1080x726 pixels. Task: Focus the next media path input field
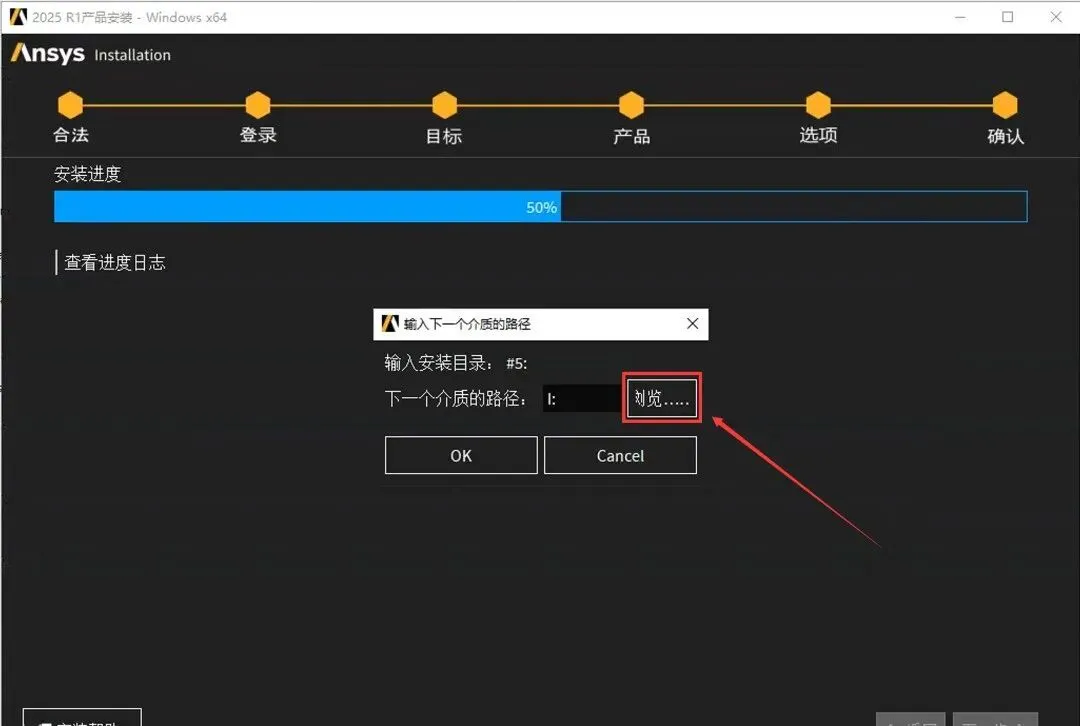[x=583, y=398]
